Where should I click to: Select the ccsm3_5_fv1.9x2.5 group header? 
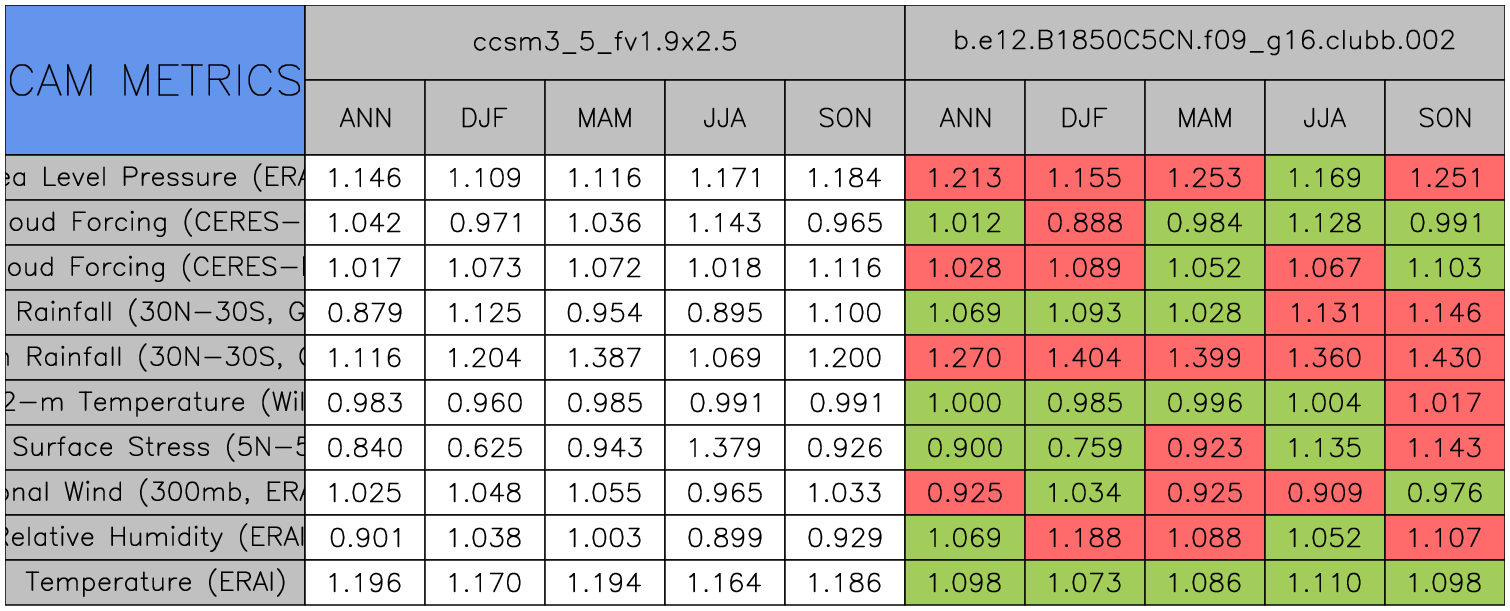coord(604,43)
